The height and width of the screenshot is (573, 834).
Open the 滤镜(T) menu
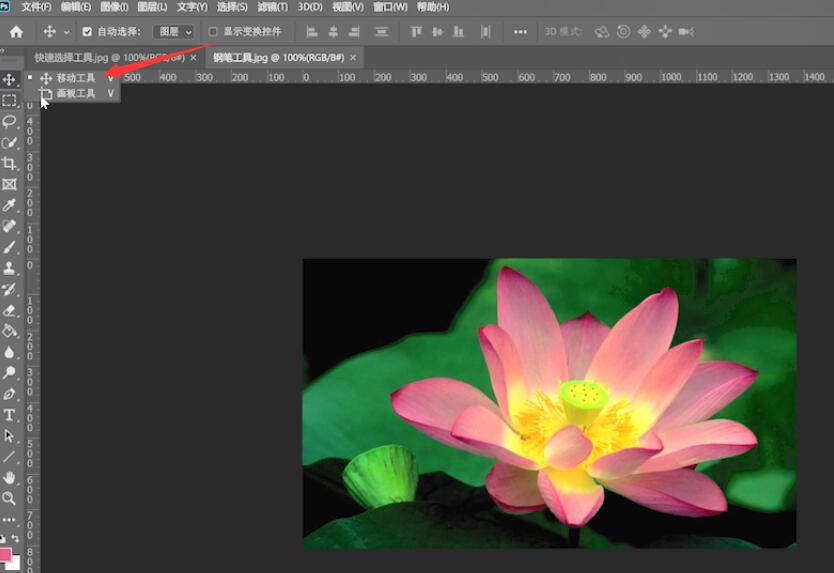272,7
